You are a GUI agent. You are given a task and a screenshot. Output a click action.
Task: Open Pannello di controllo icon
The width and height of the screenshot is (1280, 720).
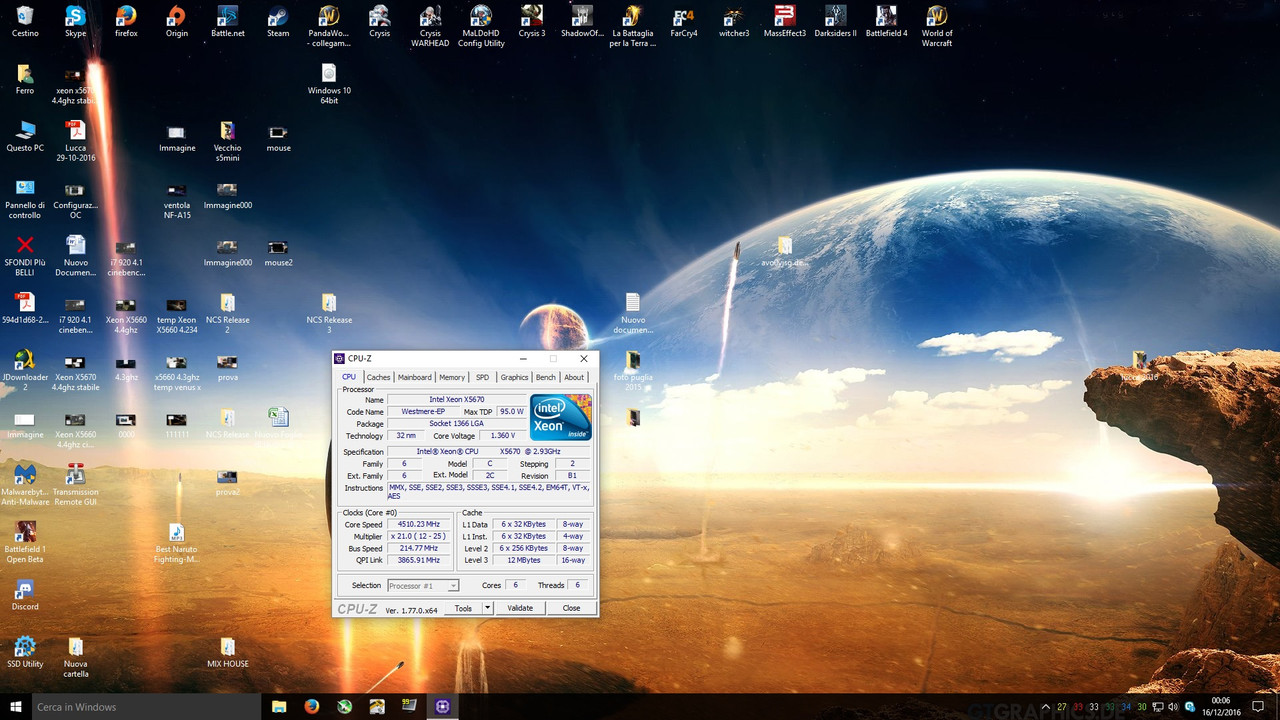25,198
